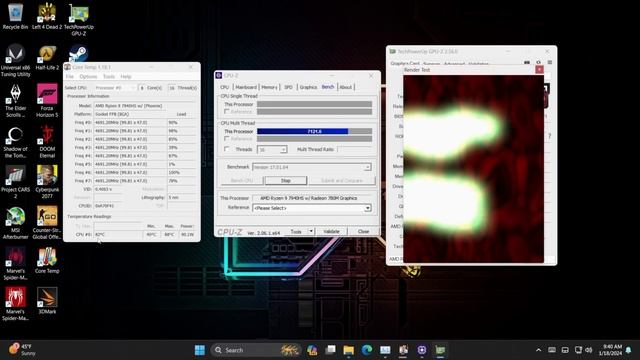The image size is (640, 360).
Task: Open the Recycle Bin desktop icon
Action: (16, 16)
